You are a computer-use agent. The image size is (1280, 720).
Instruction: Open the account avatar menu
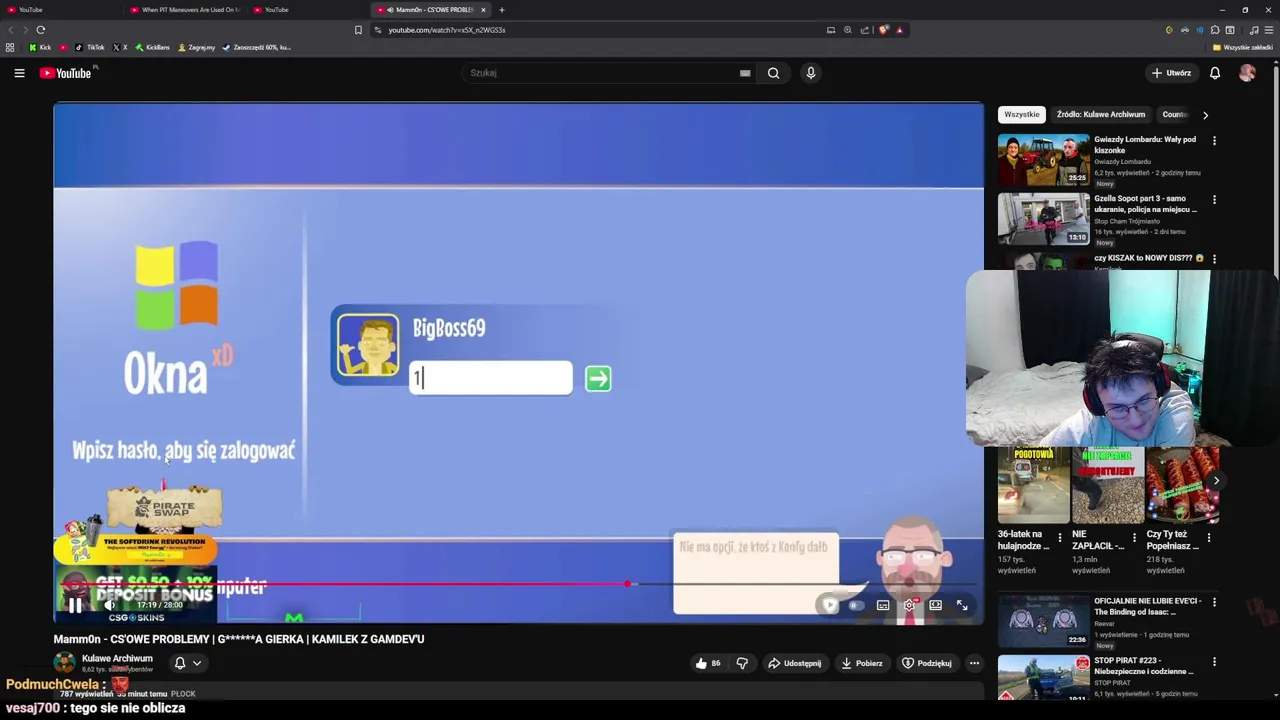pyautogui.click(x=1247, y=73)
